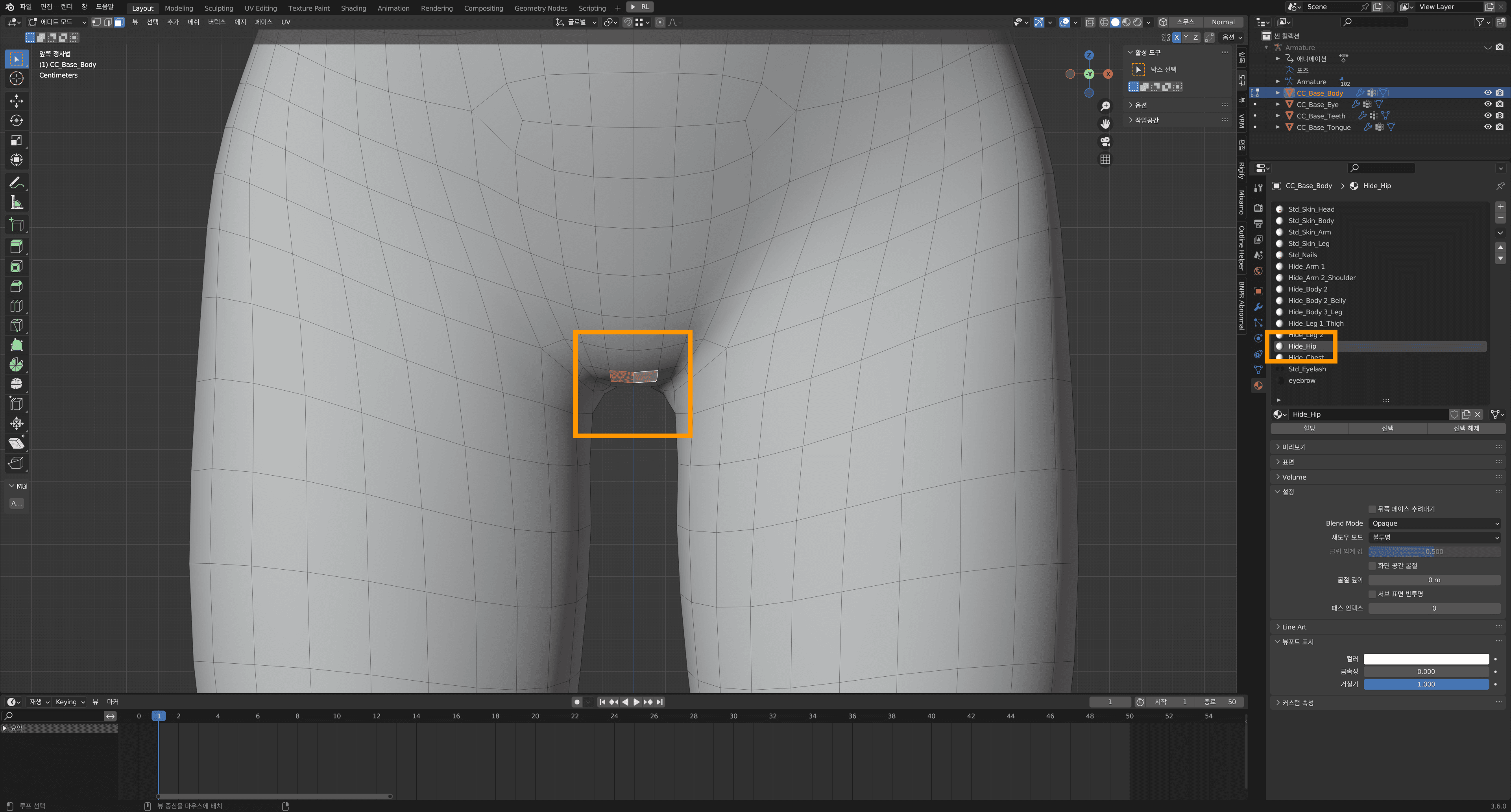Open the 편집 (Edit) menu

point(46,7)
